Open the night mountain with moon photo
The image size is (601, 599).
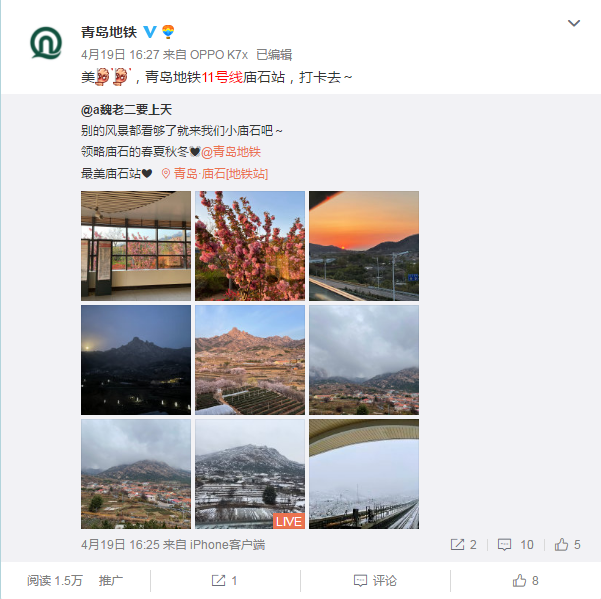[136, 360]
